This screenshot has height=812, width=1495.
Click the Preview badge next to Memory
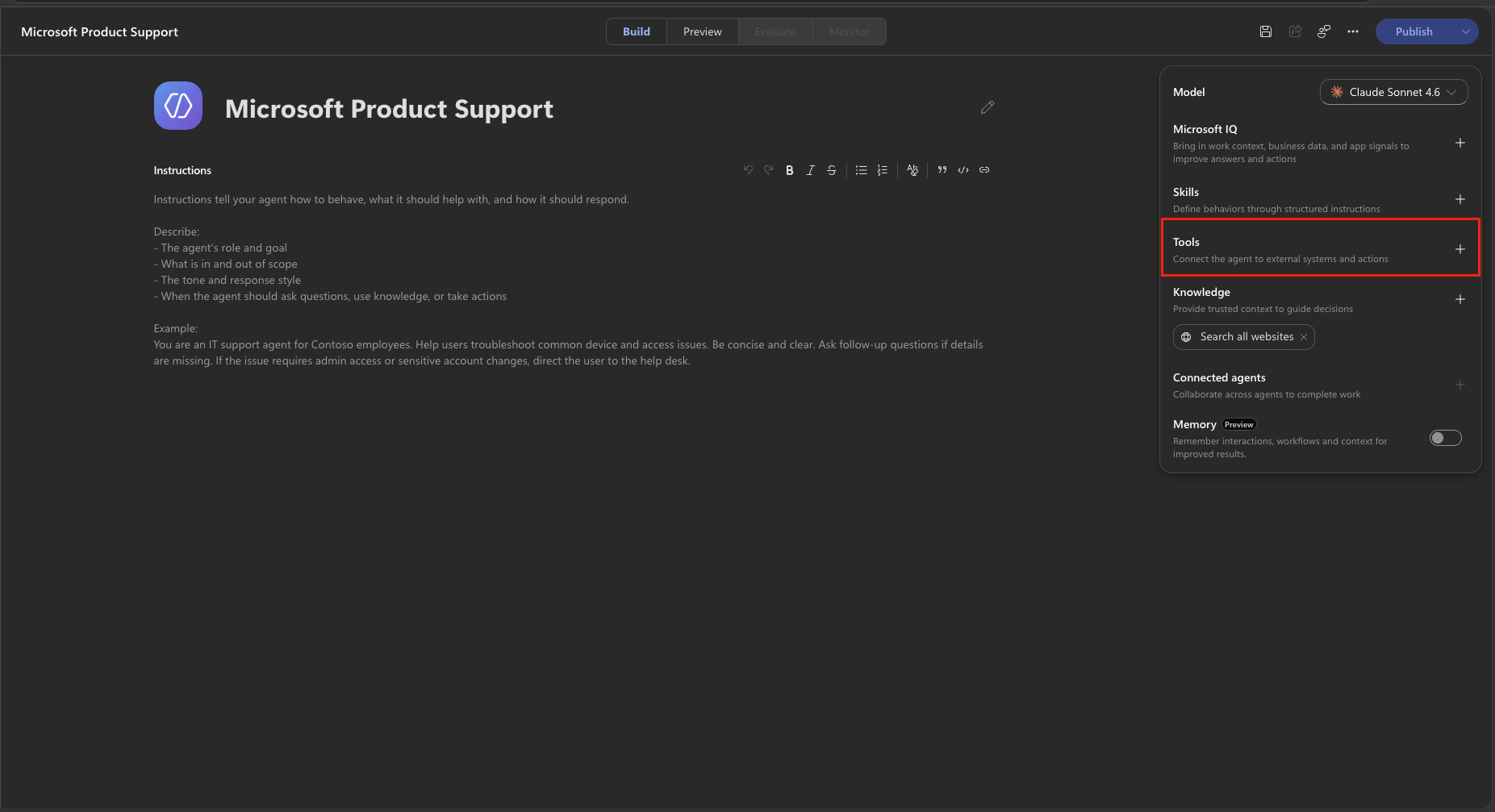1239,425
